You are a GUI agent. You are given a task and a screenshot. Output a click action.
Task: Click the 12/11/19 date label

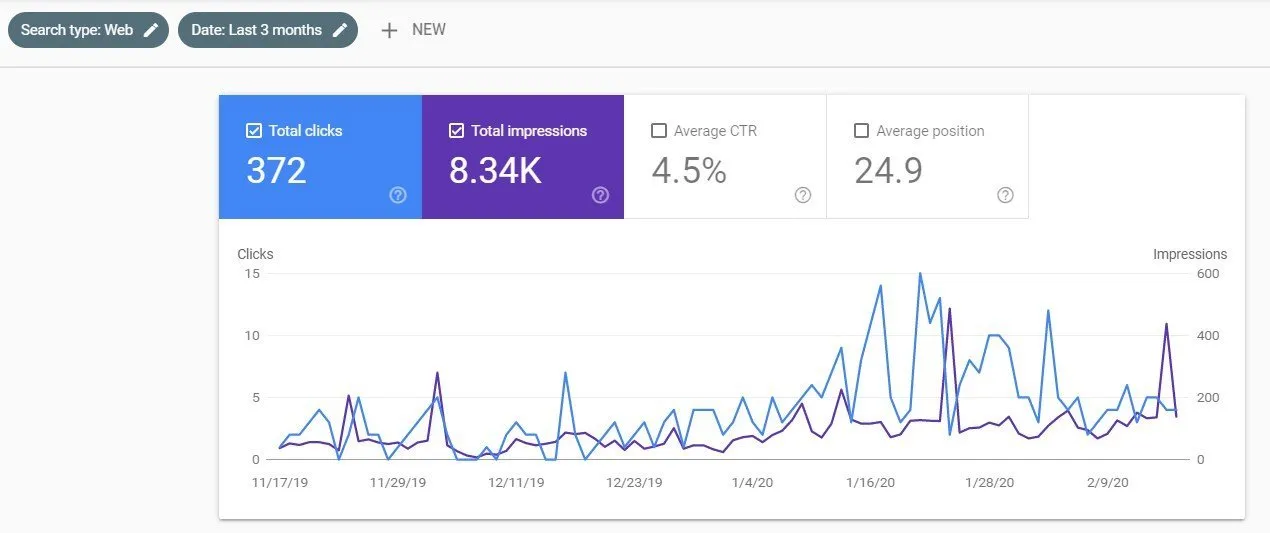point(516,482)
